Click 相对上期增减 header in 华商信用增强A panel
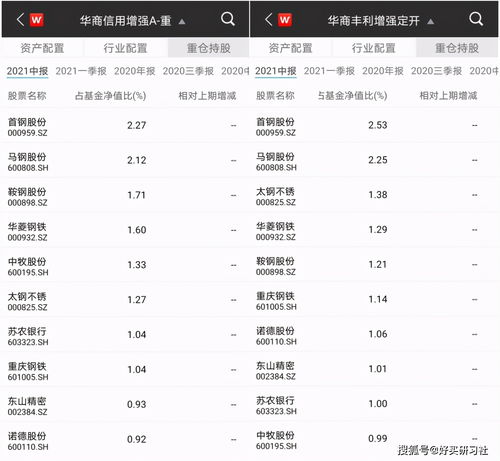The width and height of the screenshot is (500, 461). pos(207,96)
